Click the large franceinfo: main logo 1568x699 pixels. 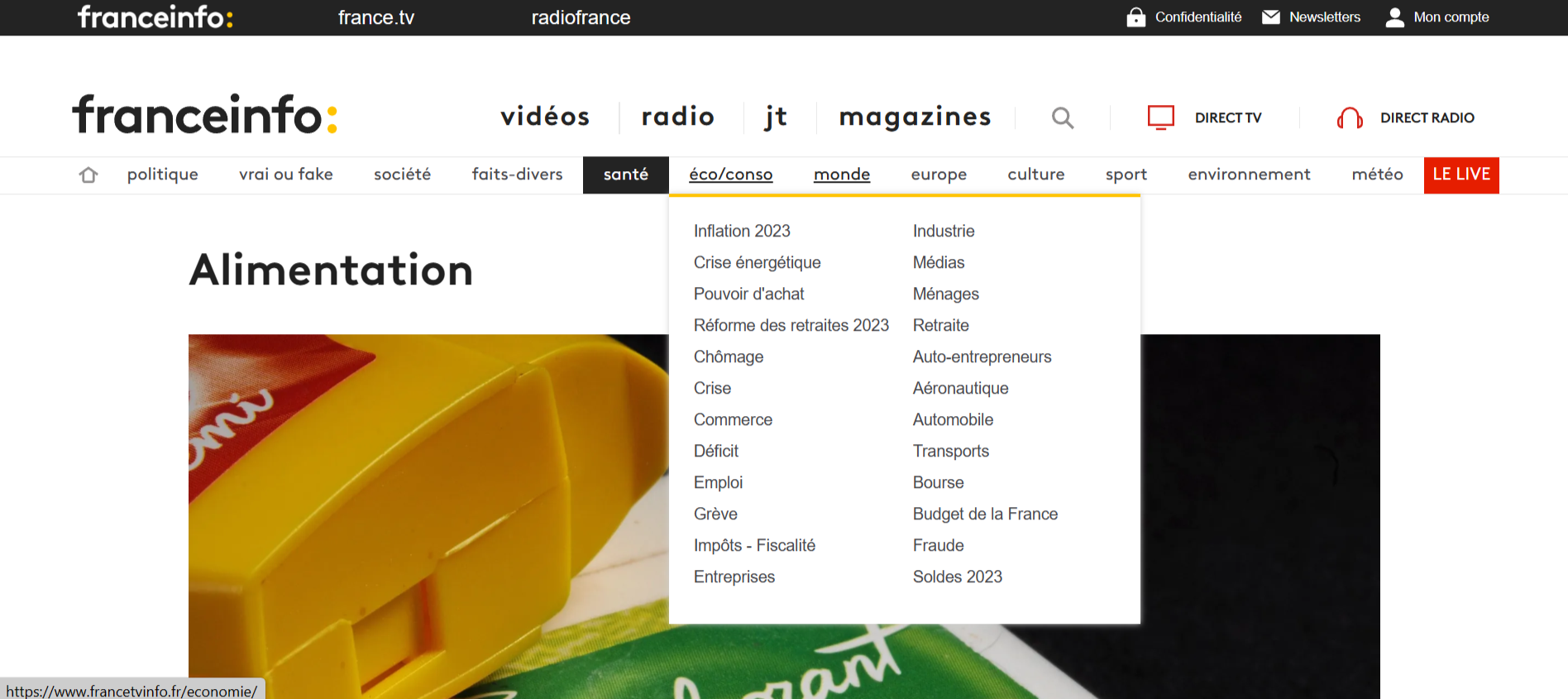coord(205,114)
